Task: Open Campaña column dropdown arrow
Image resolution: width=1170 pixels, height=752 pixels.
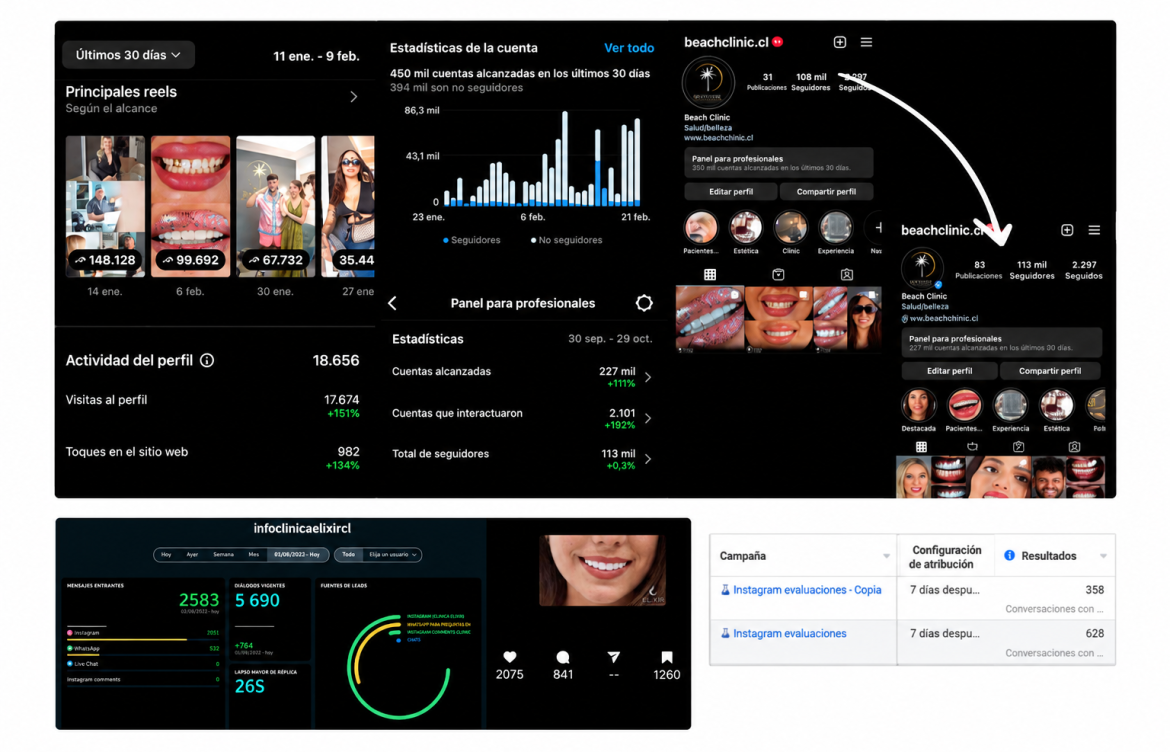Action: click(x=886, y=556)
